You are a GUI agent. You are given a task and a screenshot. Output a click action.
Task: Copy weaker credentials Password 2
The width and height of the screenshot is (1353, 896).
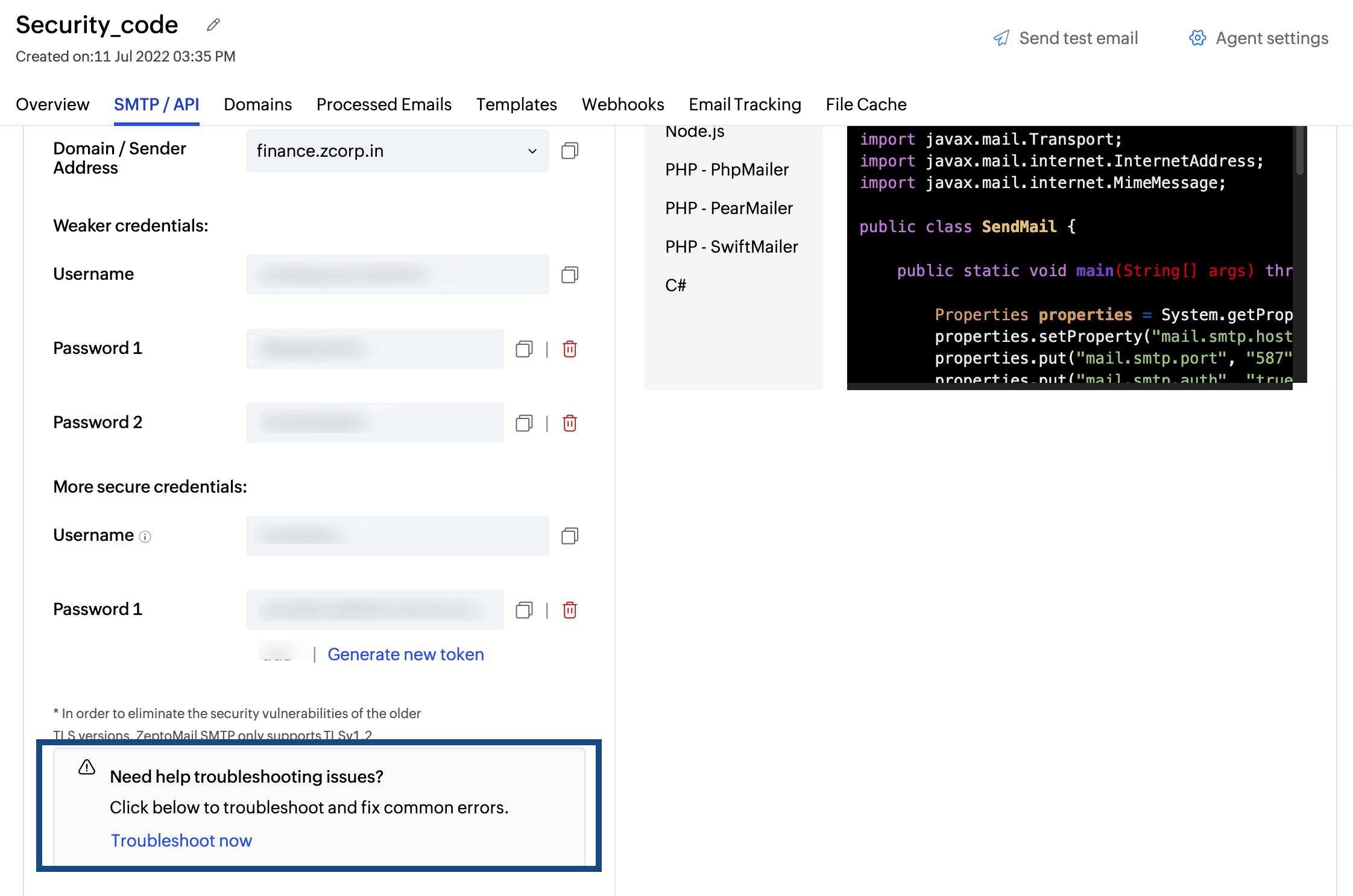click(524, 423)
